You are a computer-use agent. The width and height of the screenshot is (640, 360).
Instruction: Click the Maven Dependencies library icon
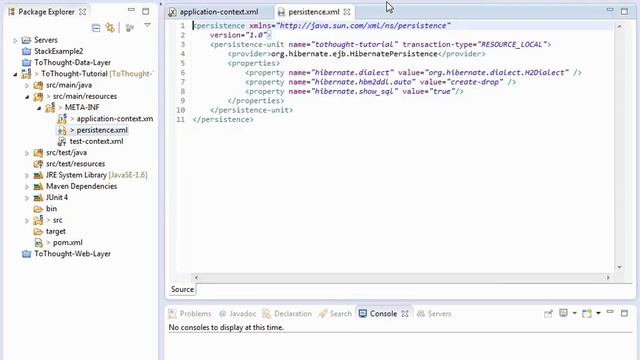[38, 187]
